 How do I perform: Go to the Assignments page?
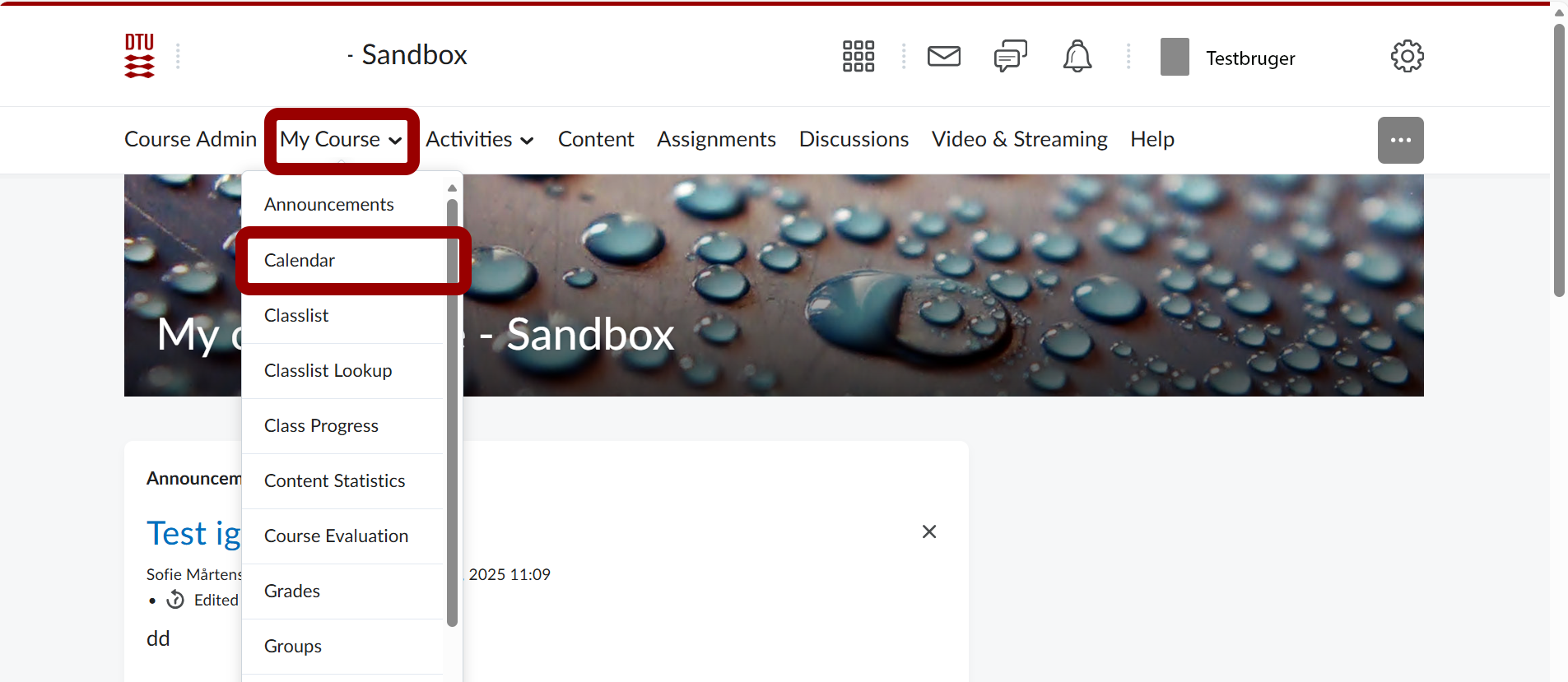click(716, 140)
